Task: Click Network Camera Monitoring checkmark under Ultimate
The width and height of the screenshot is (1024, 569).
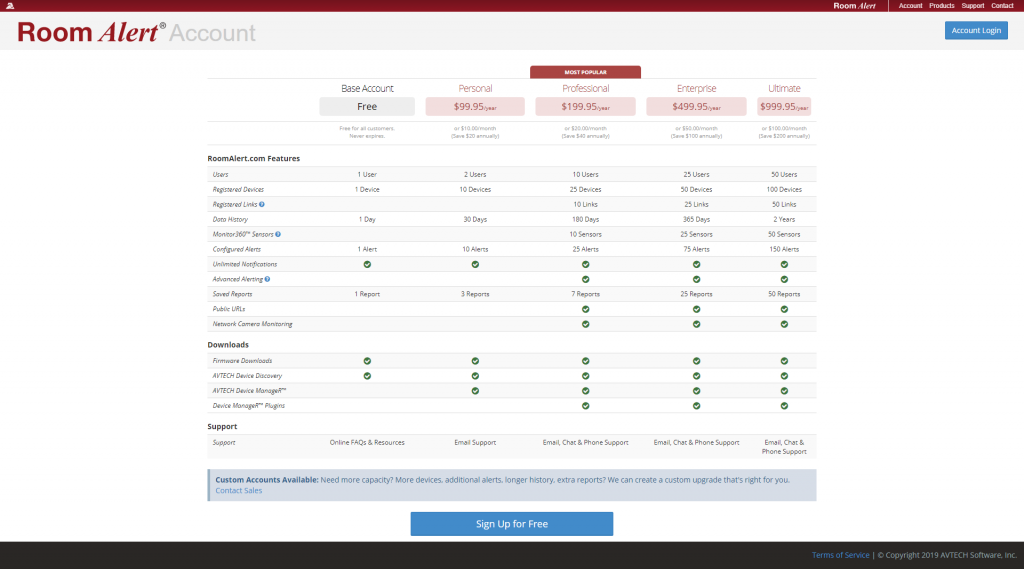Action: 784,324
